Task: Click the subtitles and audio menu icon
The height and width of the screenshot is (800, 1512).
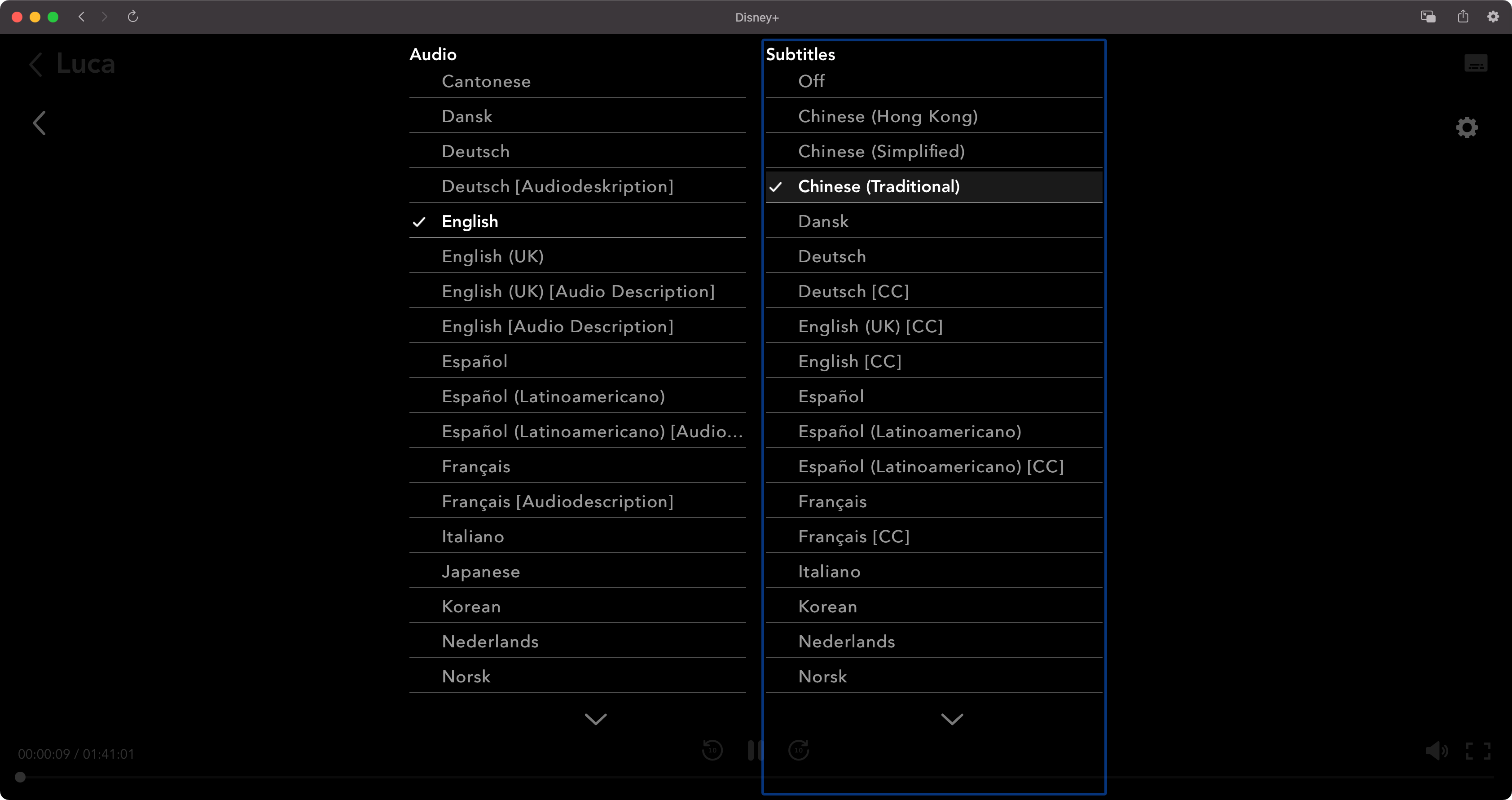Action: pyautogui.click(x=1476, y=63)
